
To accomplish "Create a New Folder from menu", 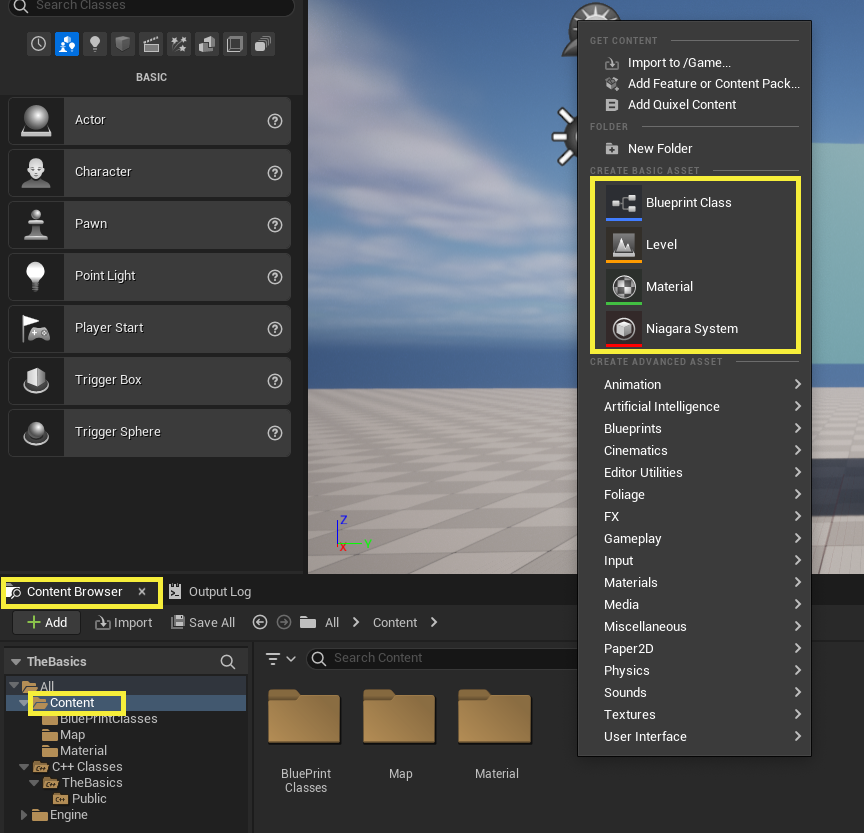I will [x=694, y=149].
